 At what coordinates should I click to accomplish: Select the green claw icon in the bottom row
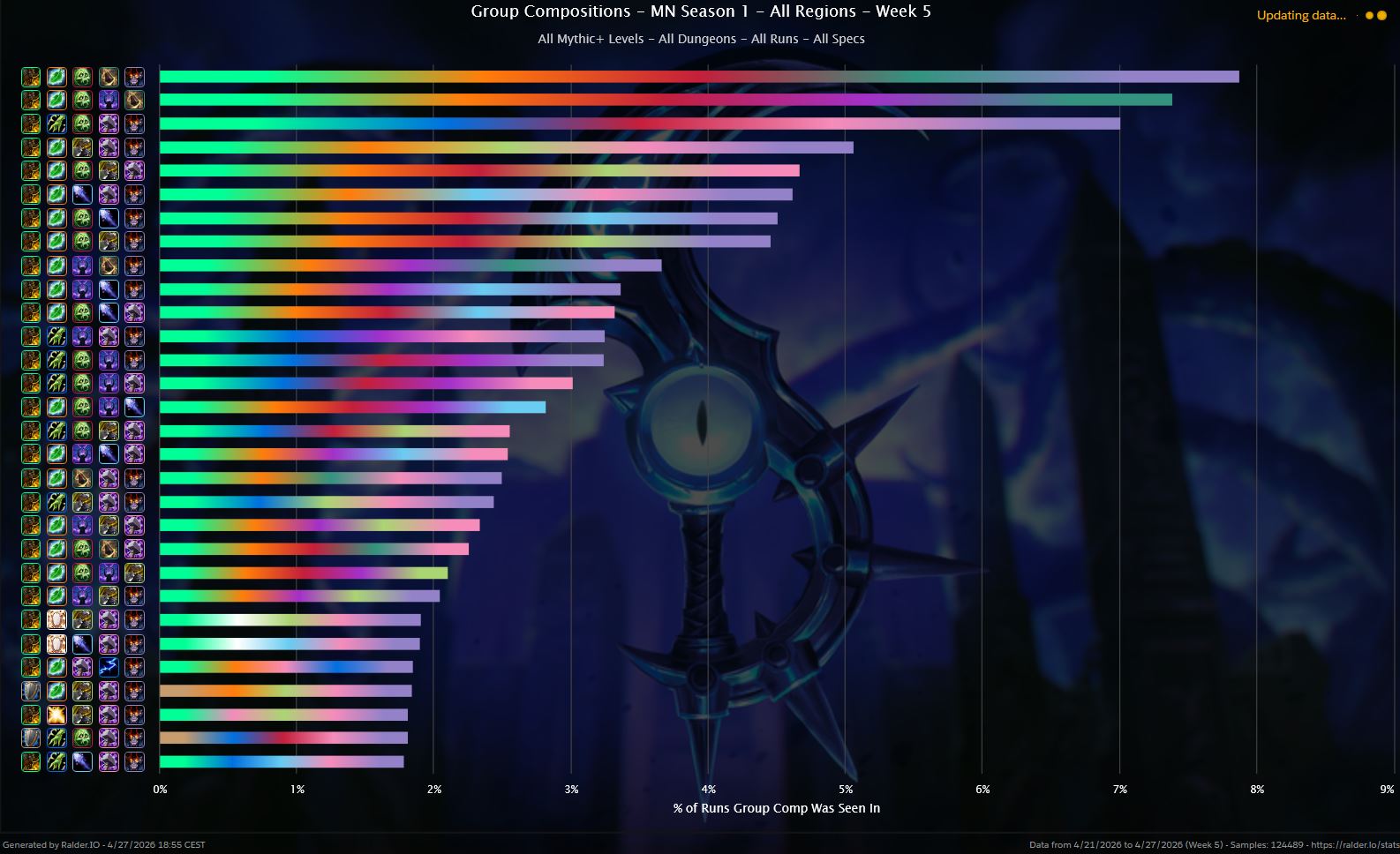coord(56,761)
